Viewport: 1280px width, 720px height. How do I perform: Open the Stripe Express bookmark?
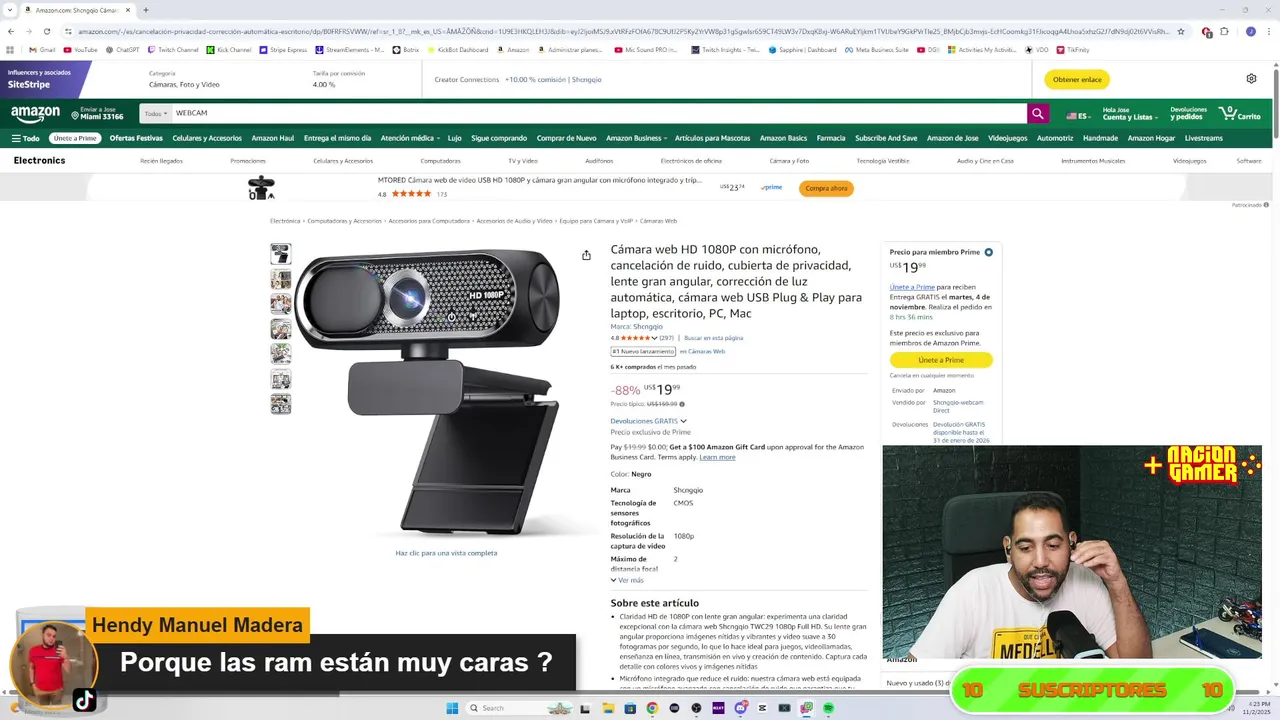(283, 49)
